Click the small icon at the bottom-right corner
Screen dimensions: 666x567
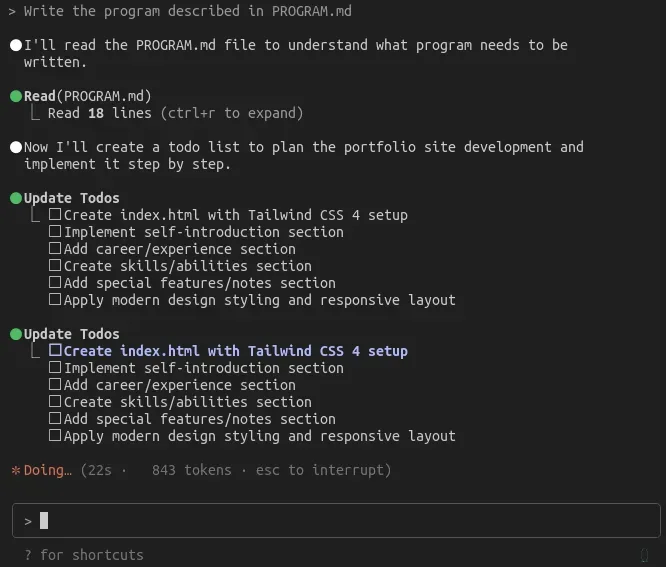click(x=644, y=555)
